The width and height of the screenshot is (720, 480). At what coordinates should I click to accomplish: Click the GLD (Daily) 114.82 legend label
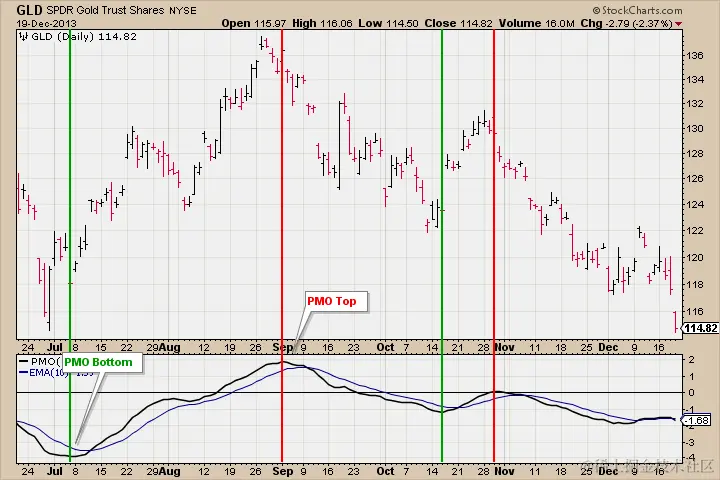coord(83,36)
